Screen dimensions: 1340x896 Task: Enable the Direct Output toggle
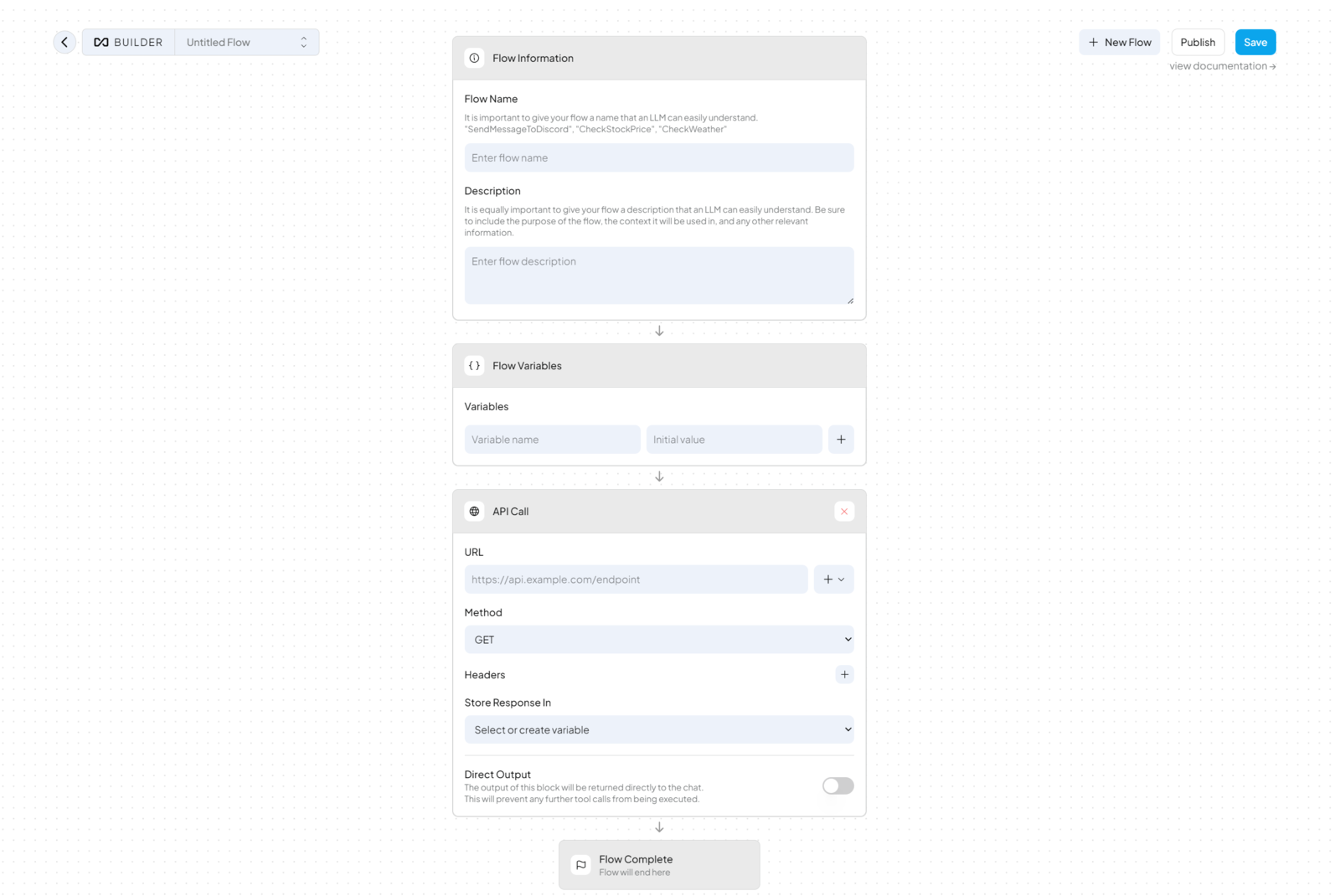(x=837, y=785)
